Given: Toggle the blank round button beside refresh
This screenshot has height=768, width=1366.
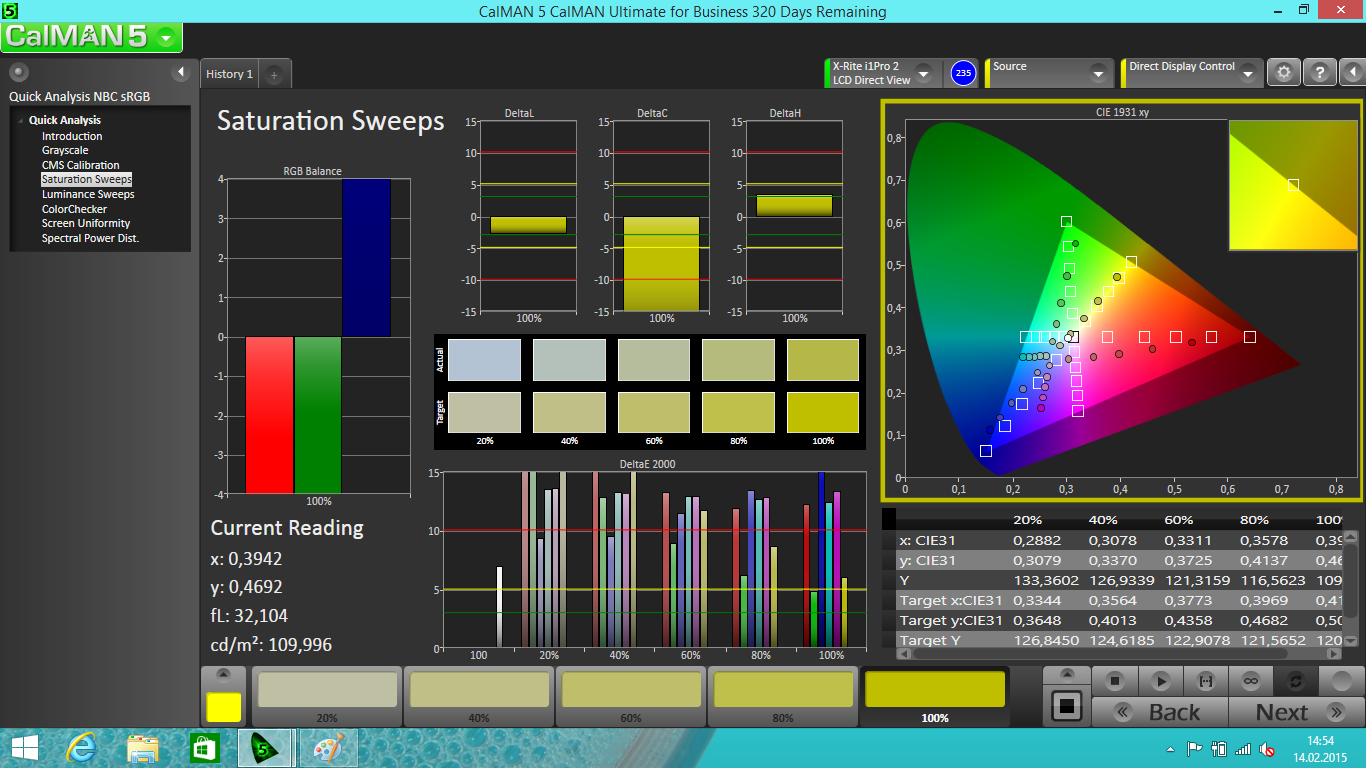Looking at the screenshot, I should coord(1340,681).
